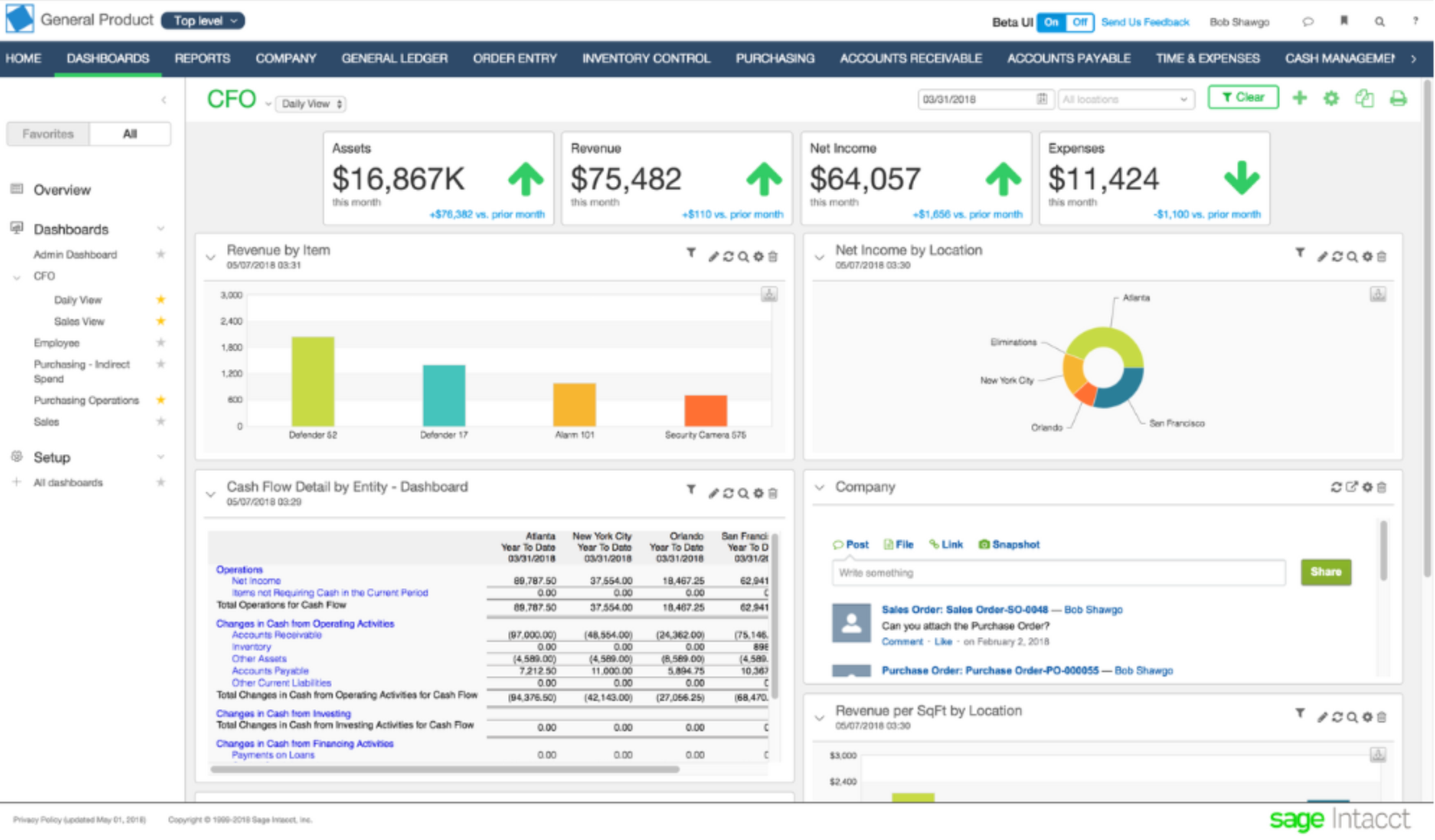1435x840 pixels.
Task: Switch to the Favorites tab
Action: point(48,134)
